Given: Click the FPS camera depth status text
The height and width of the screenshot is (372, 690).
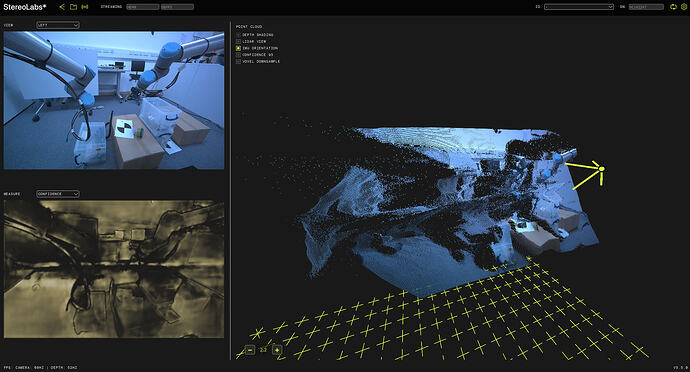Looking at the screenshot, I should coord(40,367).
